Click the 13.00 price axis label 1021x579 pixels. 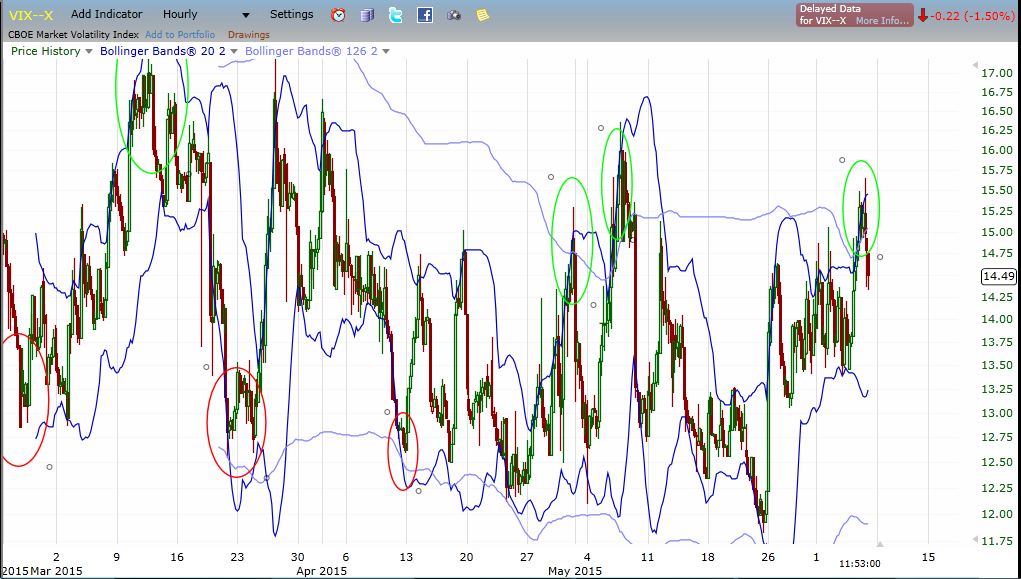pos(996,413)
